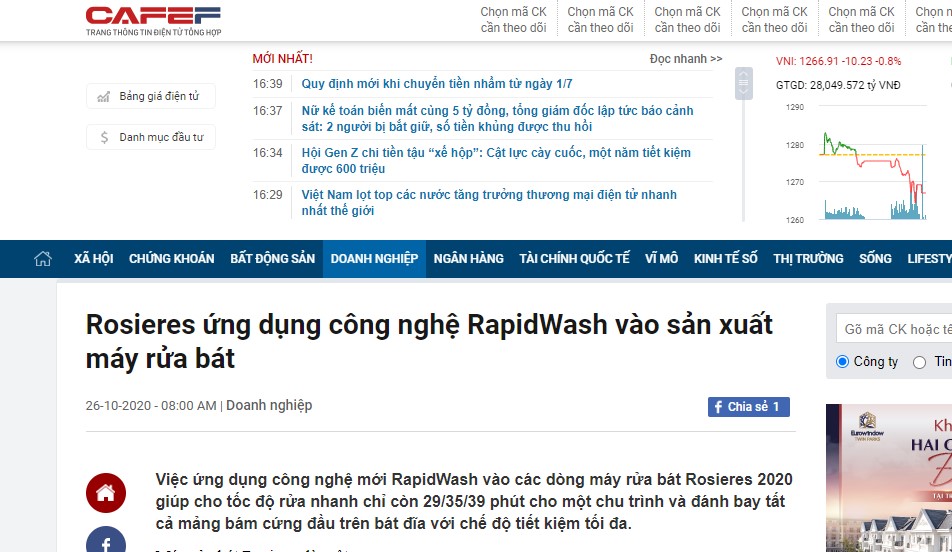
Task: Go to homepage via the navbar house icon
Action: click(42, 259)
